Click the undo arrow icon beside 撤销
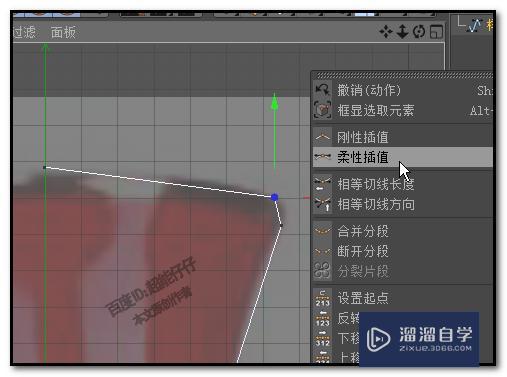Image resolution: width=507 pixels, height=377 pixels. [x=322, y=90]
